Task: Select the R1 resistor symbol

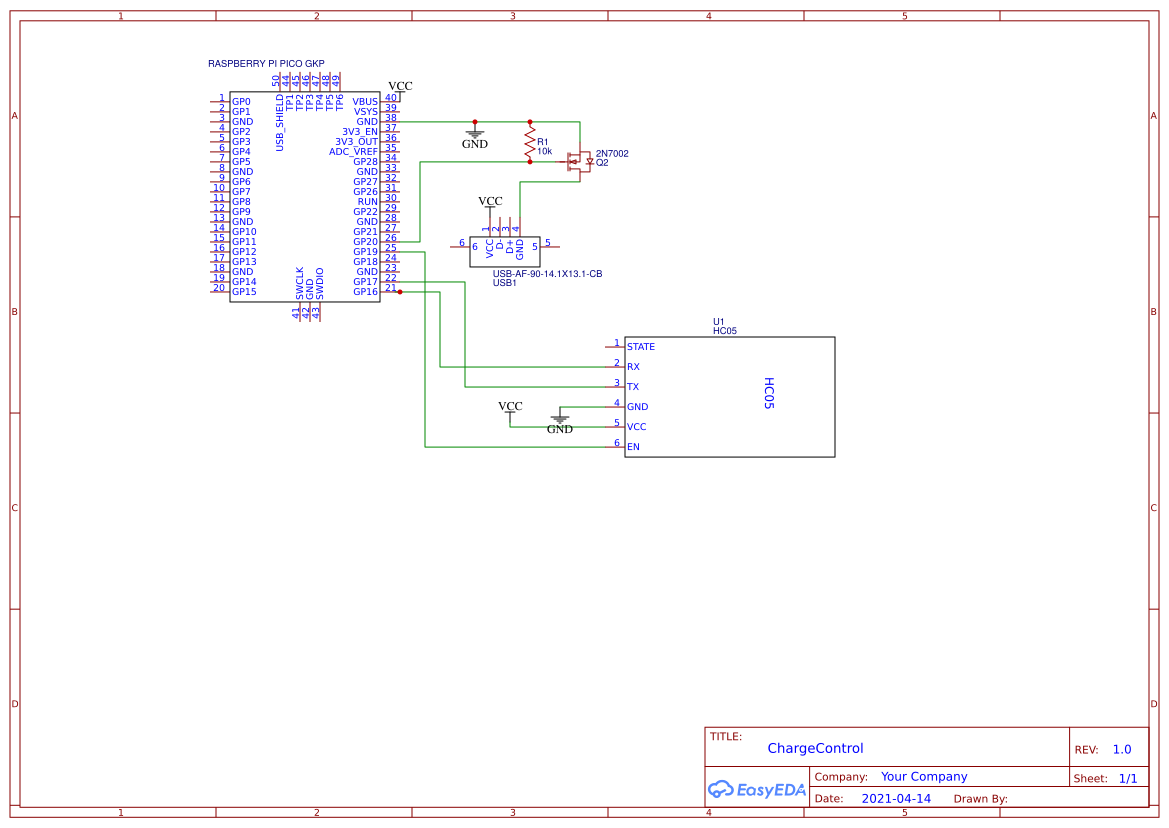Action: tap(530, 142)
